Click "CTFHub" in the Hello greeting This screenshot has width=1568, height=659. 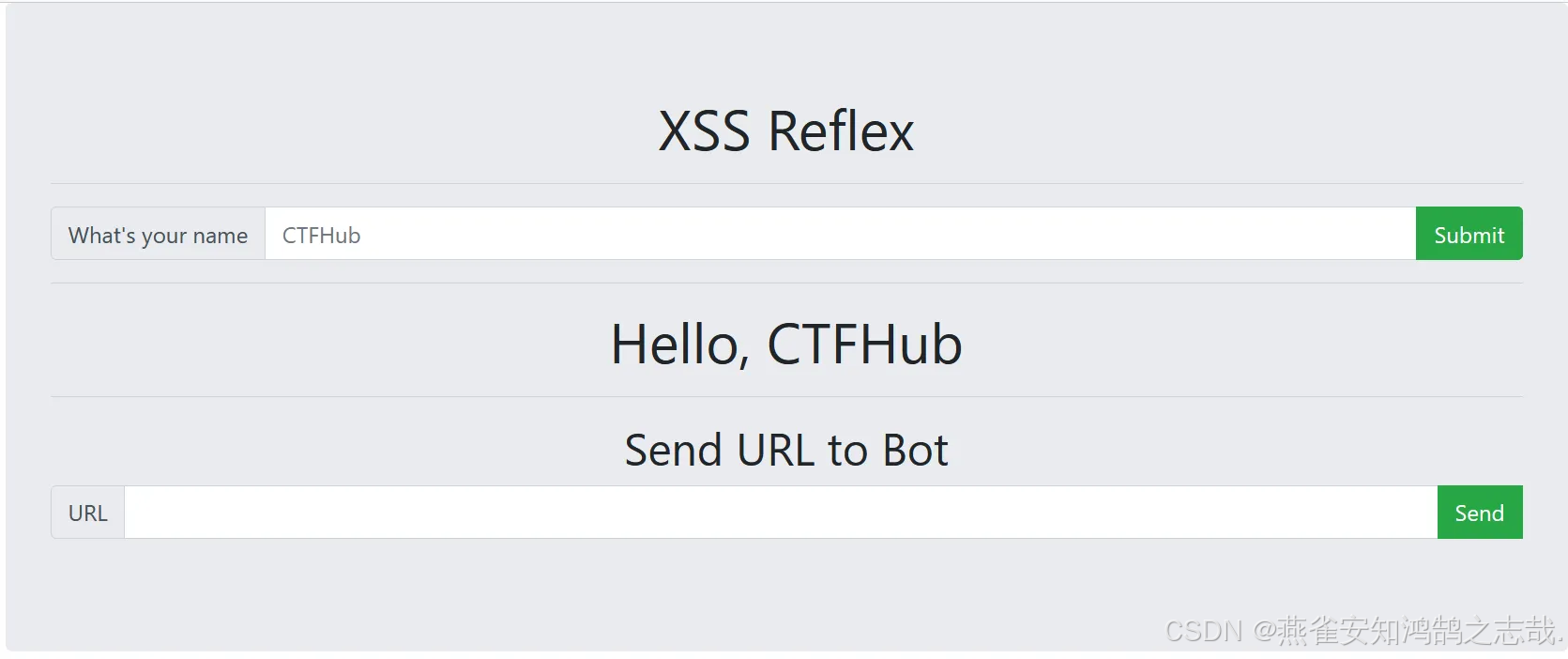(x=864, y=345)
